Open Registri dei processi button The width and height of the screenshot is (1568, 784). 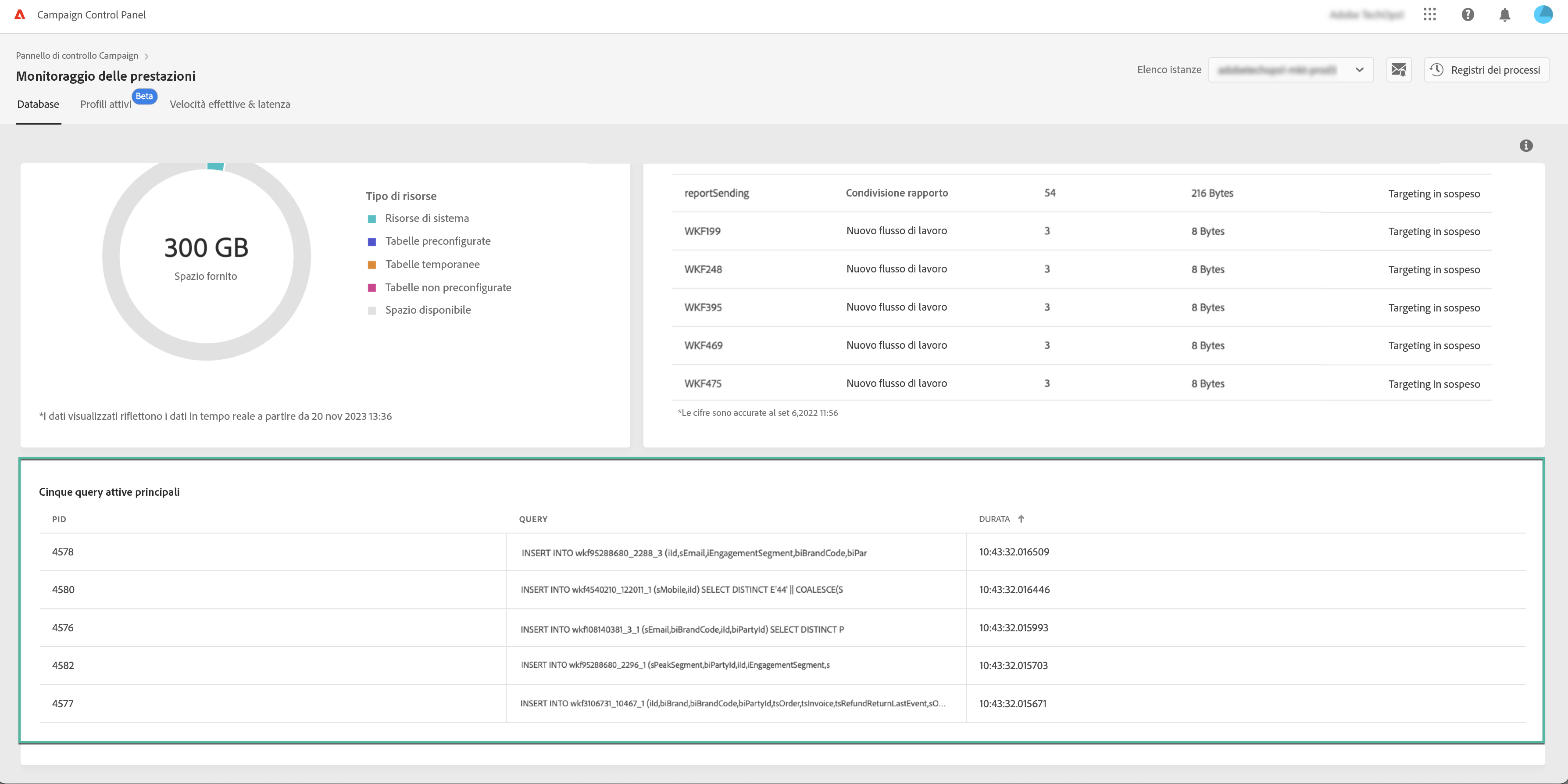pos(1486,69)
